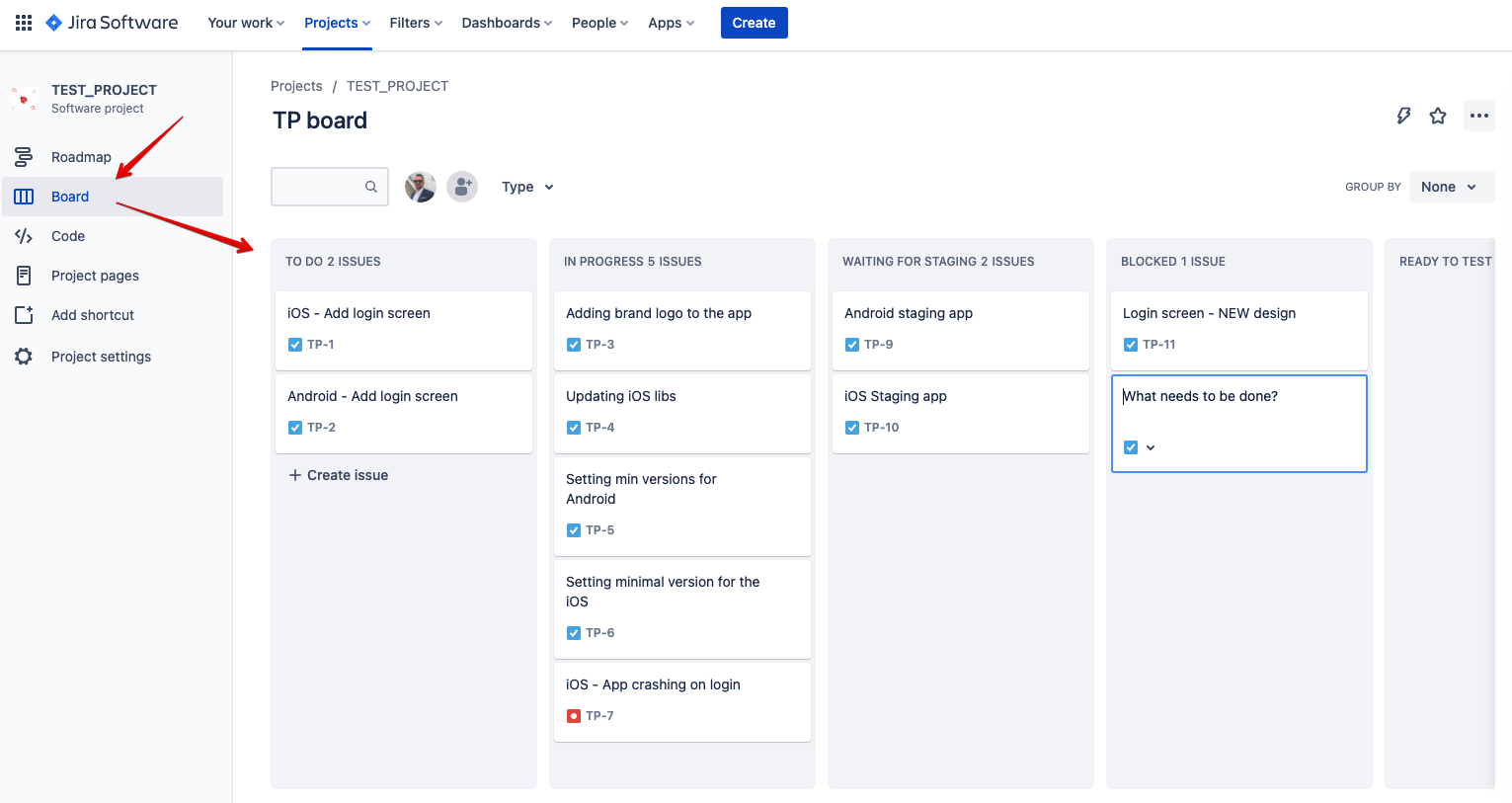Click the board search input field

pos(320,187)
